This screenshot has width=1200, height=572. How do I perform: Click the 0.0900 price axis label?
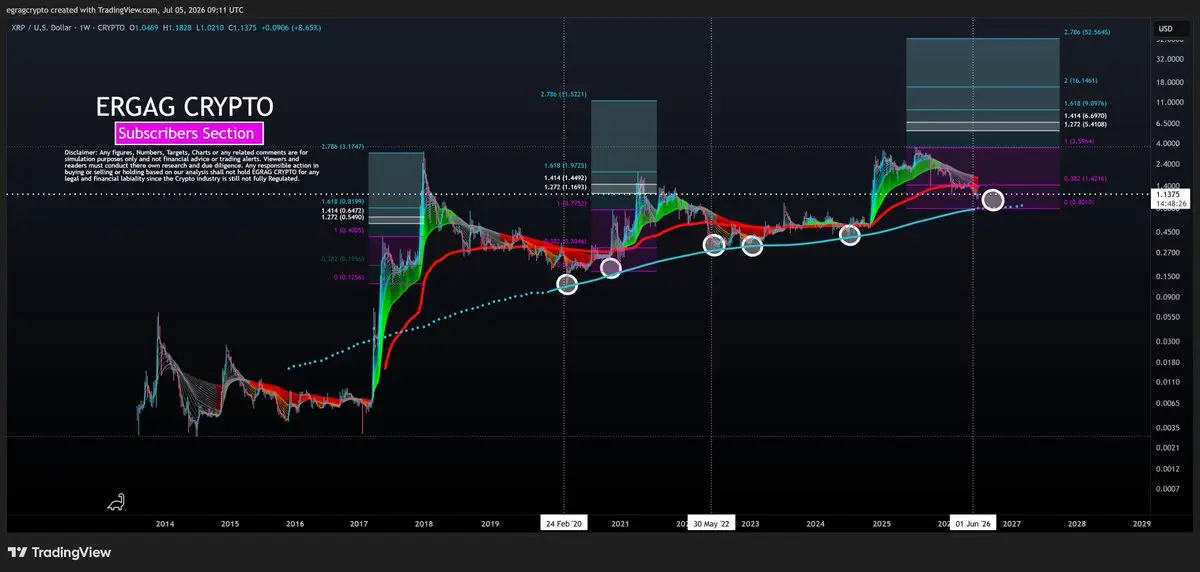pos(1170,297)
